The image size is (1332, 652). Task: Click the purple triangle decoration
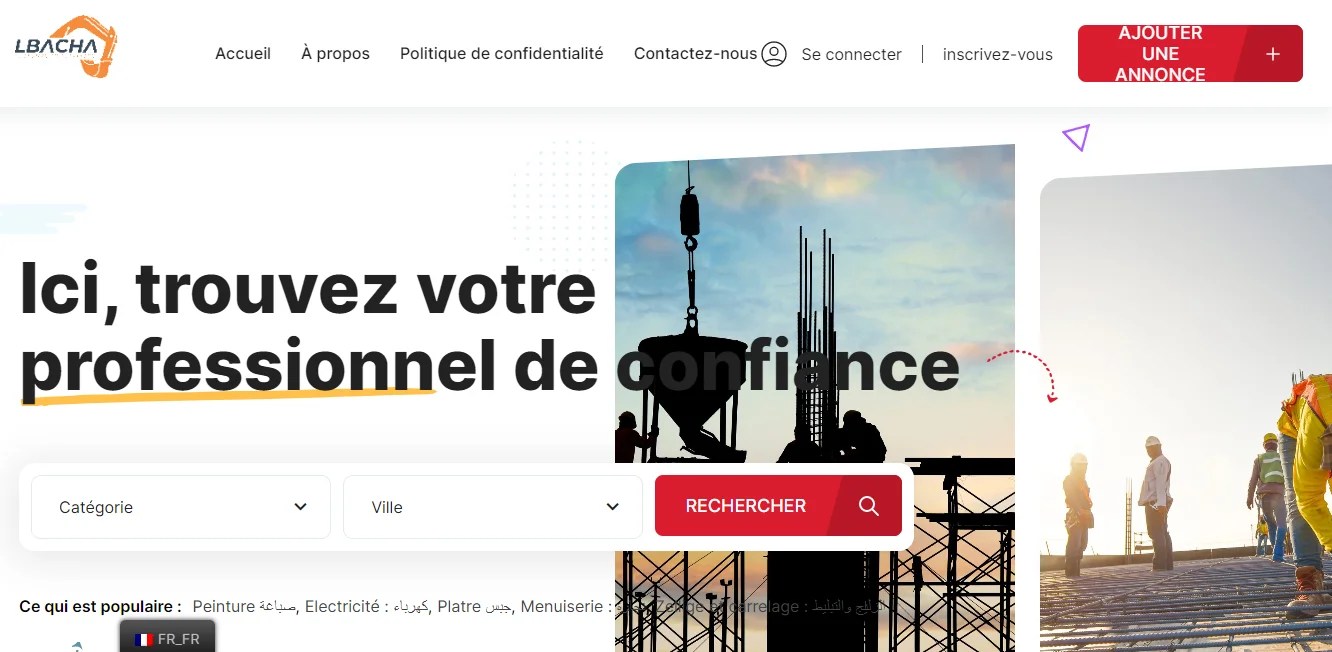tap(1076, 137)
